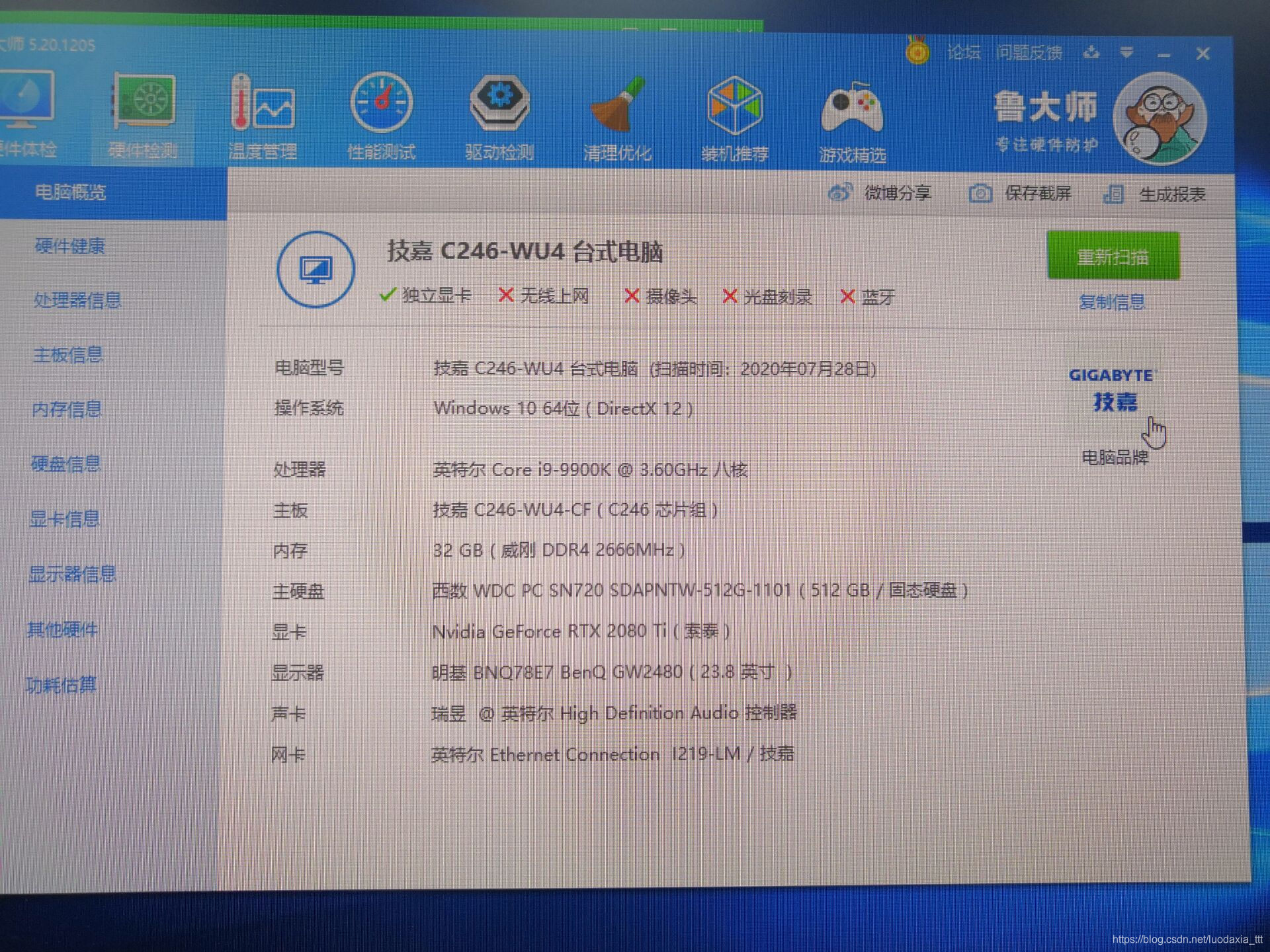Click the 微博分享 Weibo icon
Image resolution: width=1270 pixels, height=952 pixels.
tap(840, 192)
